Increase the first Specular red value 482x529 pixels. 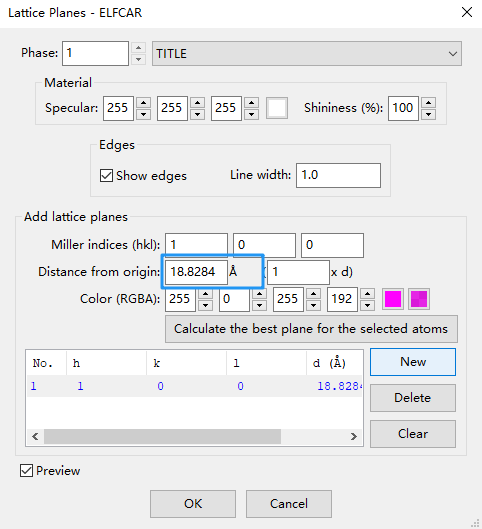(143, 103)
